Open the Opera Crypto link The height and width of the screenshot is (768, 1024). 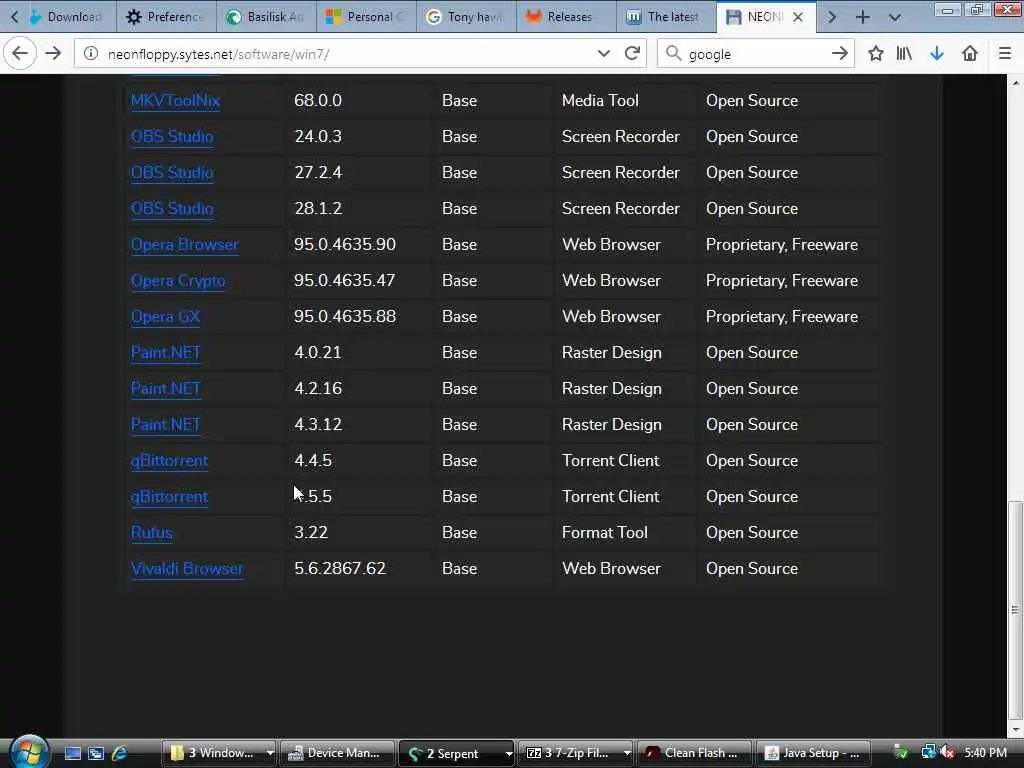pos(178,280)
